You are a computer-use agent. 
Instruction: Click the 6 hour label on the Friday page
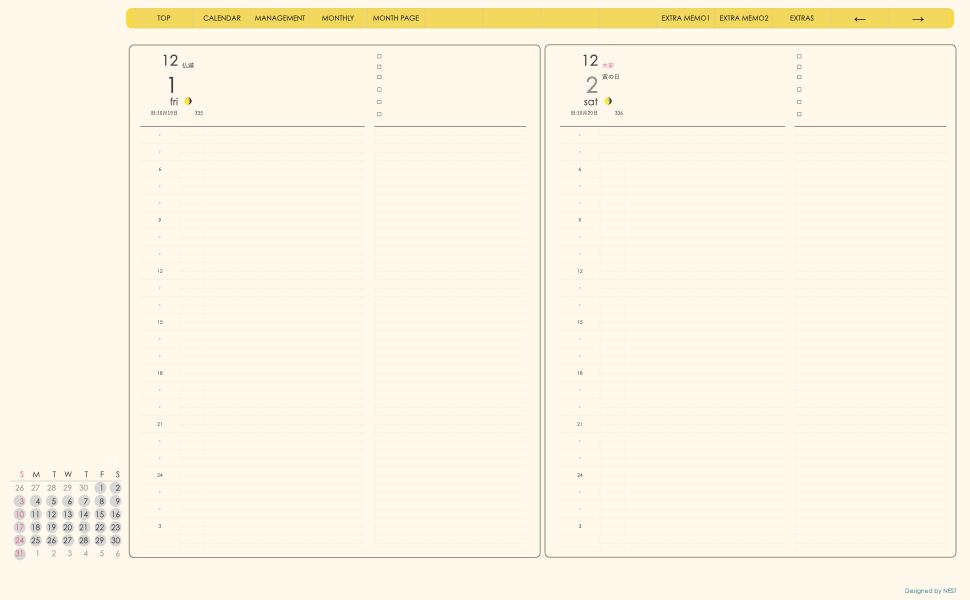pos(160,169)
